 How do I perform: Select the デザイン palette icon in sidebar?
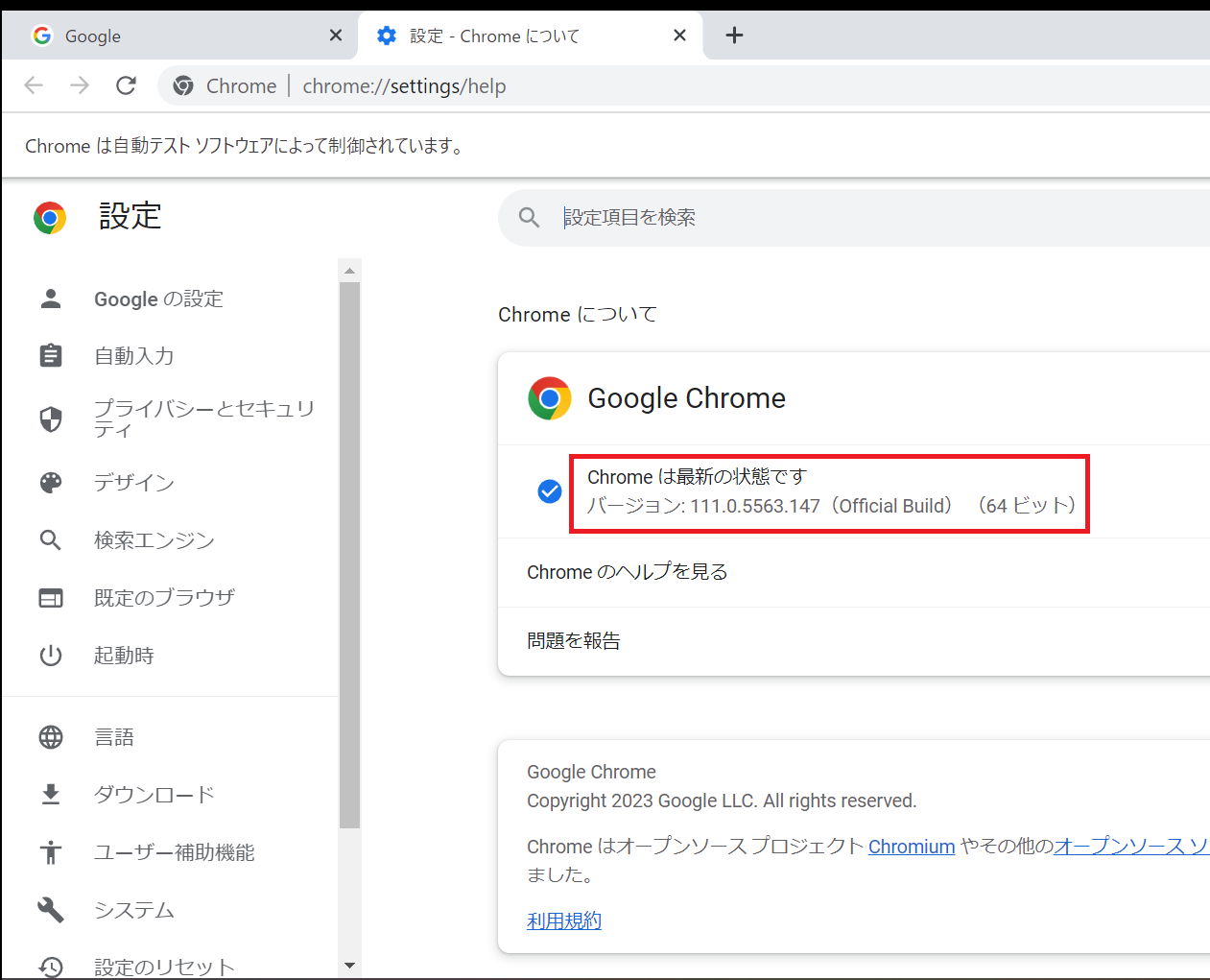50,482
